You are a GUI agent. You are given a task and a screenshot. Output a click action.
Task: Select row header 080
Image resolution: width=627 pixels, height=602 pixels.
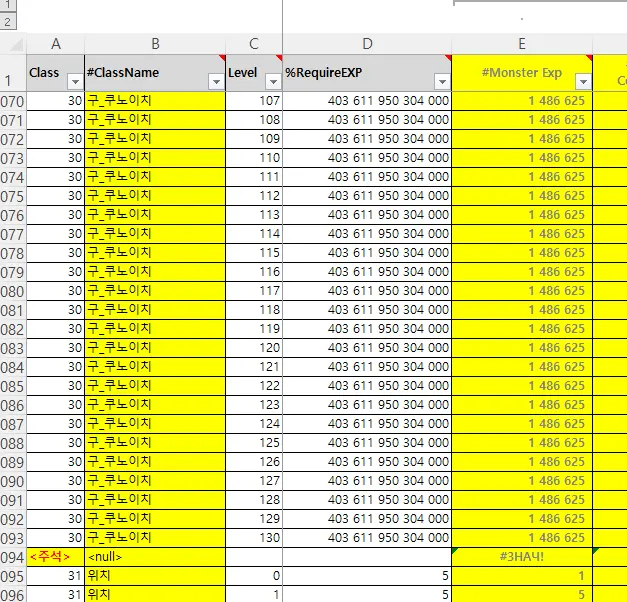(x=13, y=291)
